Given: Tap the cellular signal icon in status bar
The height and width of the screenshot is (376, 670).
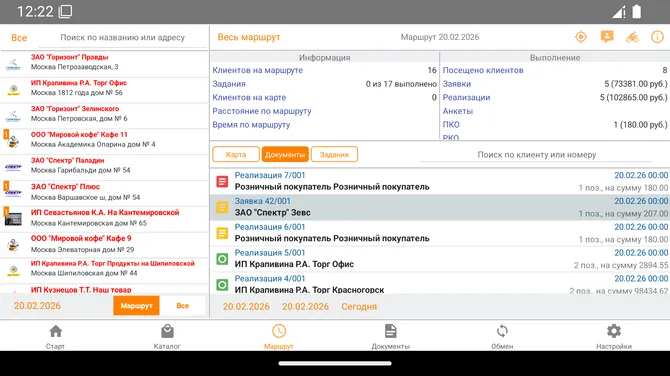Looking at the screenshot, I should click(x=619, y=12).
